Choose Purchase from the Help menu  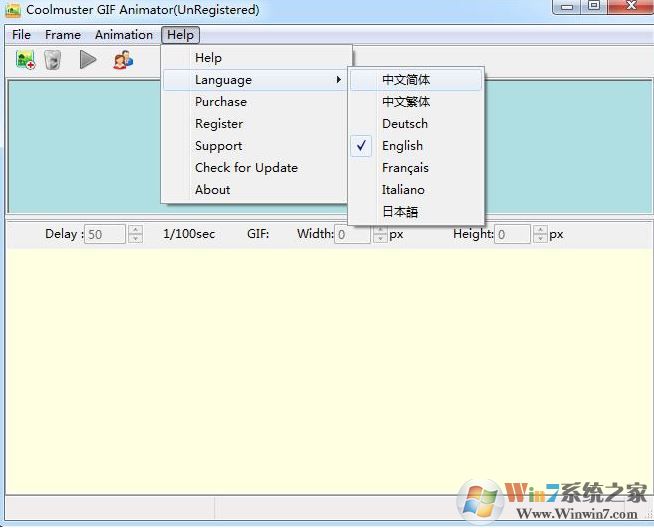pyautogui.click(x=255, y=102)
